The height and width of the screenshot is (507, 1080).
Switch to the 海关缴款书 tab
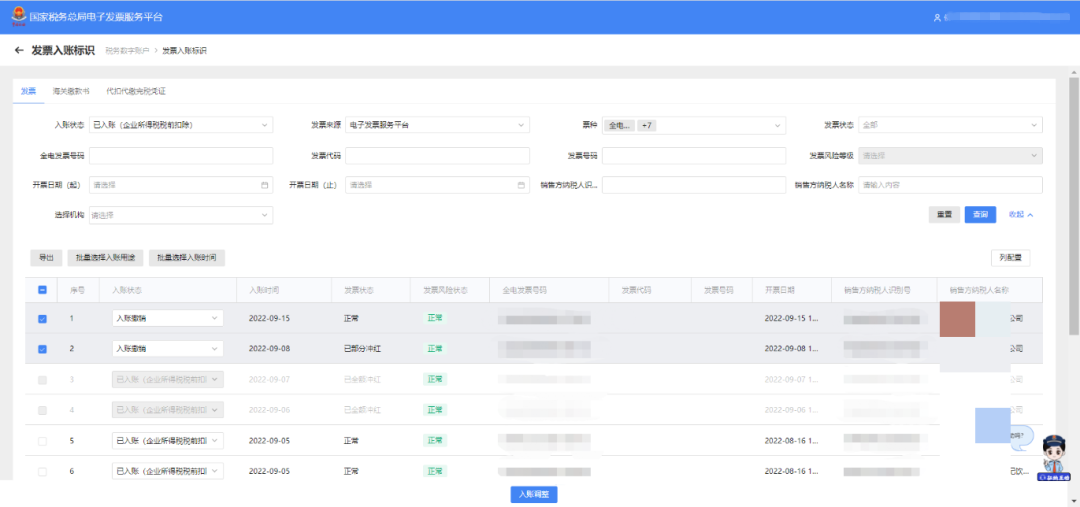[x=71, y=91]
